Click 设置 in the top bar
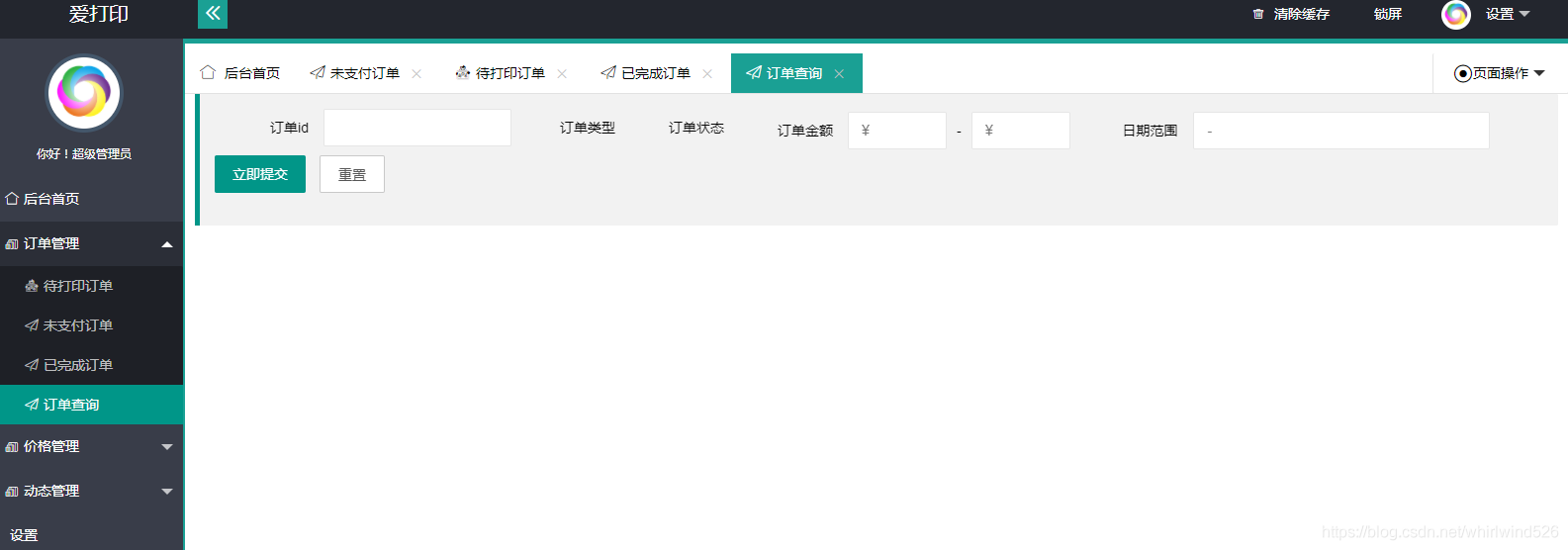The height and width of the screenshot is (550, 1568). (1500, 14)
